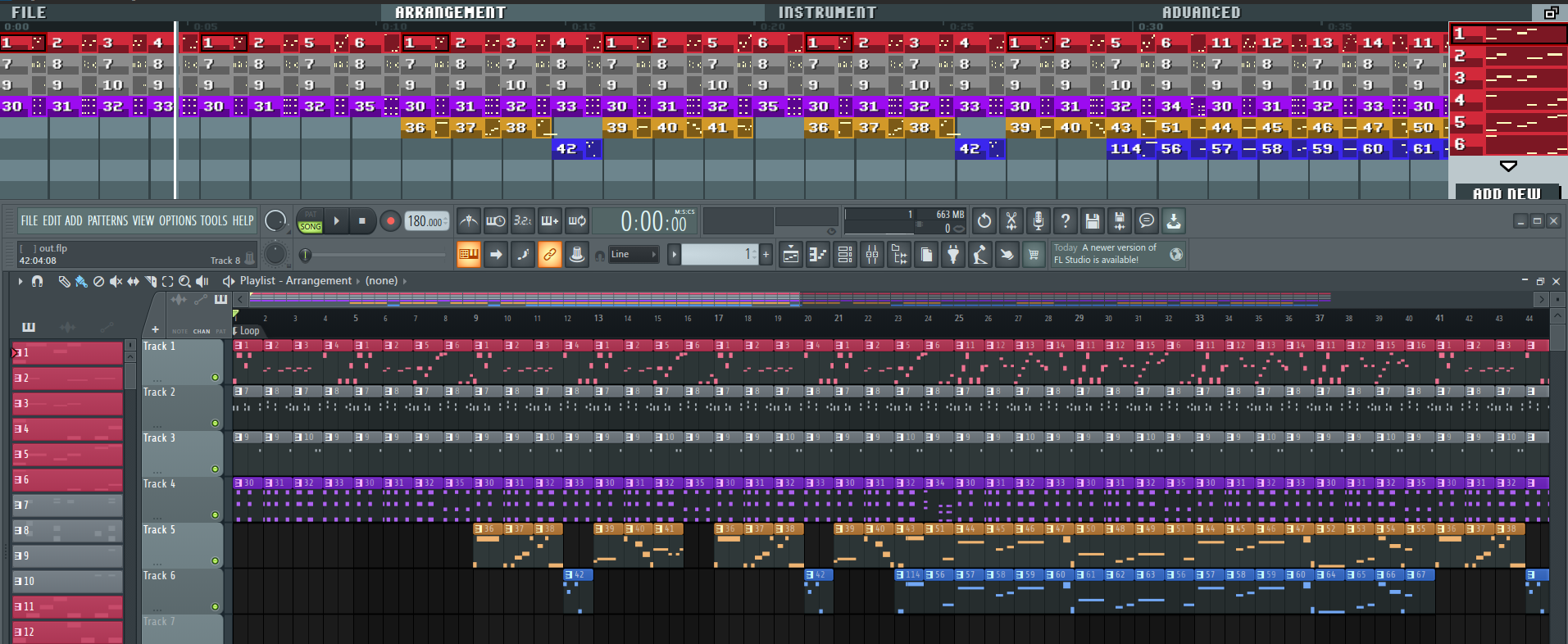This screenshot has width=1568, height=644.
Task: Open the EDIT menu
Action: tap(52, 220)
